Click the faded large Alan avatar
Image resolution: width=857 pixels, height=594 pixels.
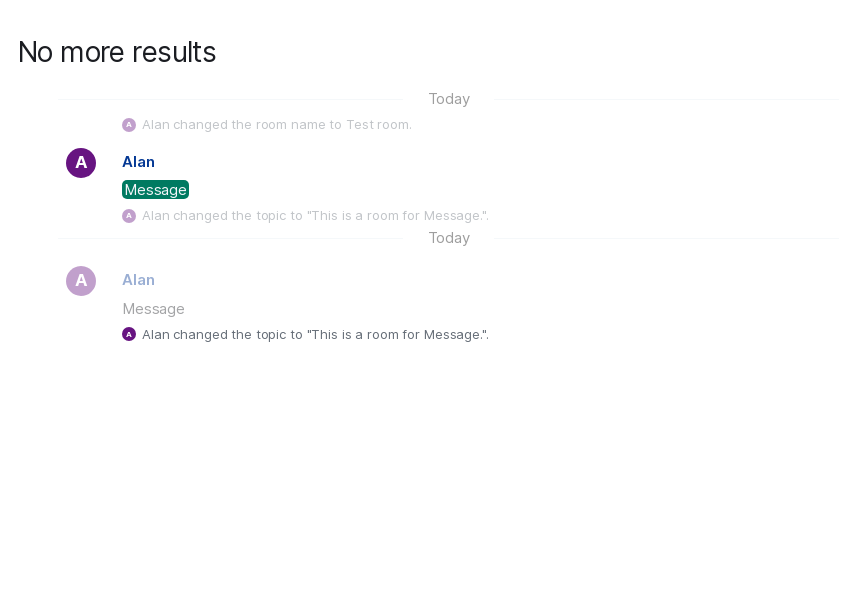coord(81,281)
